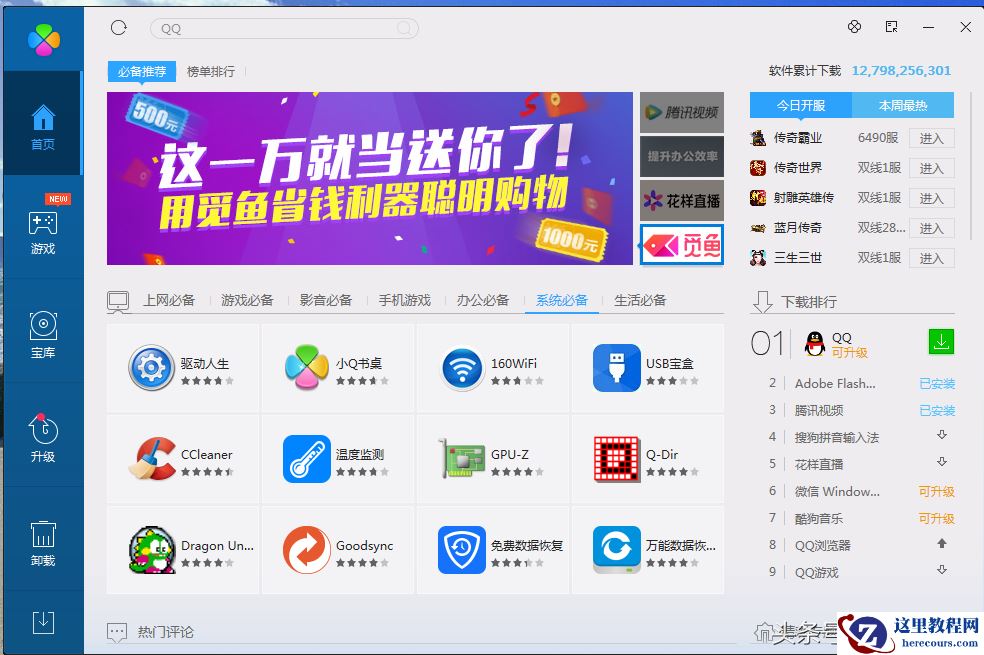Click the mini mode icon in title bar
Viewport: 984px width, 655px height.
[891, 26]
